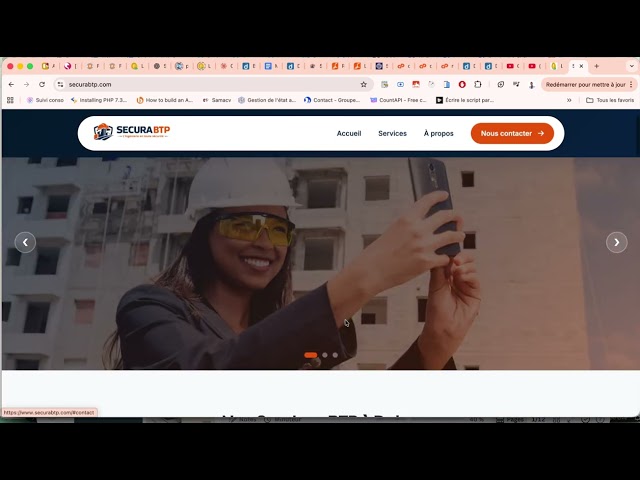Switch to the dark circle favicon tab
Screen dimensions: 640x480
point(160,66)
